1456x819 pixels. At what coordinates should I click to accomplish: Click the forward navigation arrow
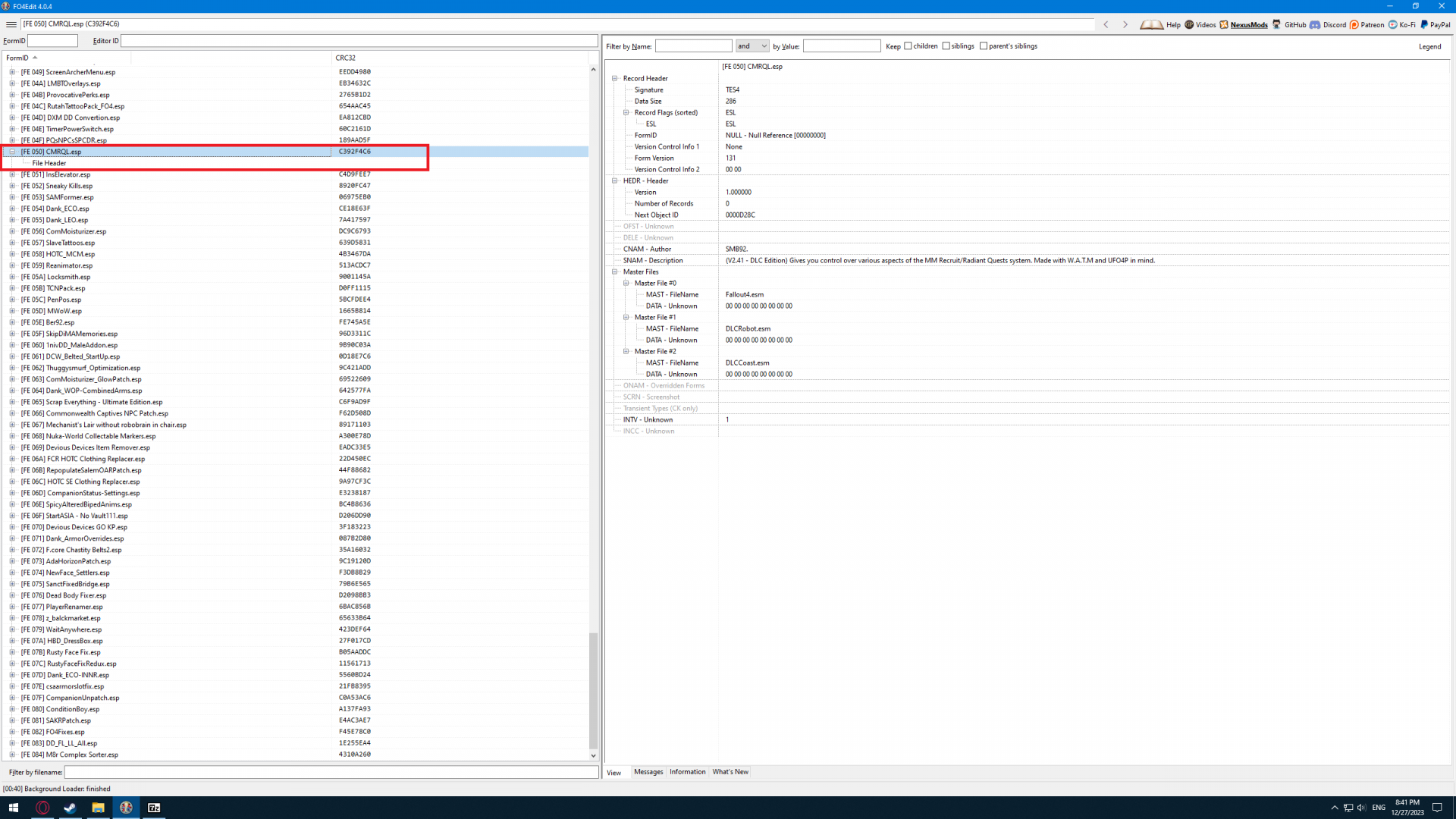(x=1125, y=24)
